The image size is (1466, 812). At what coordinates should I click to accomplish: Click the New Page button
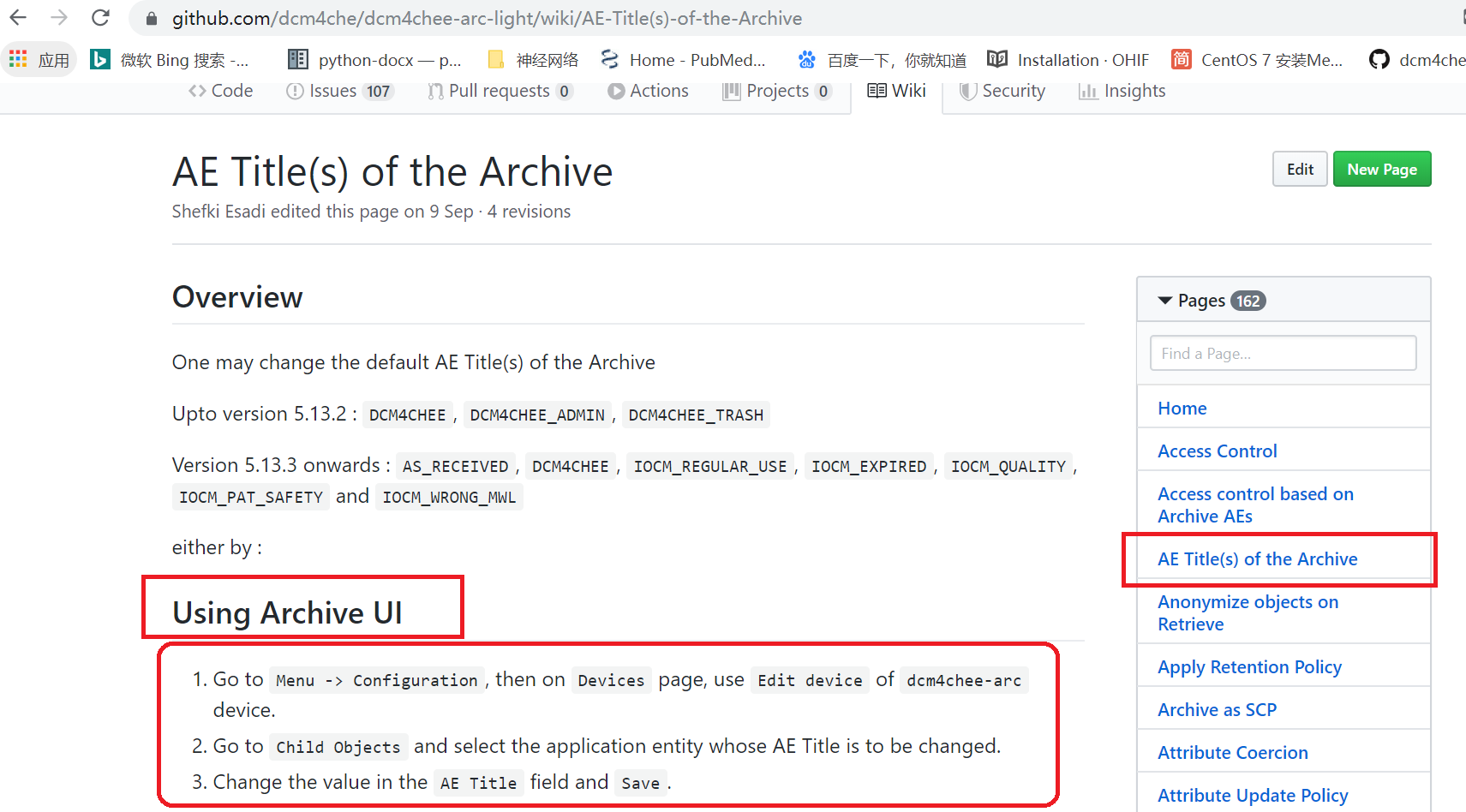pyautogui.click(x=1381, y=169)
